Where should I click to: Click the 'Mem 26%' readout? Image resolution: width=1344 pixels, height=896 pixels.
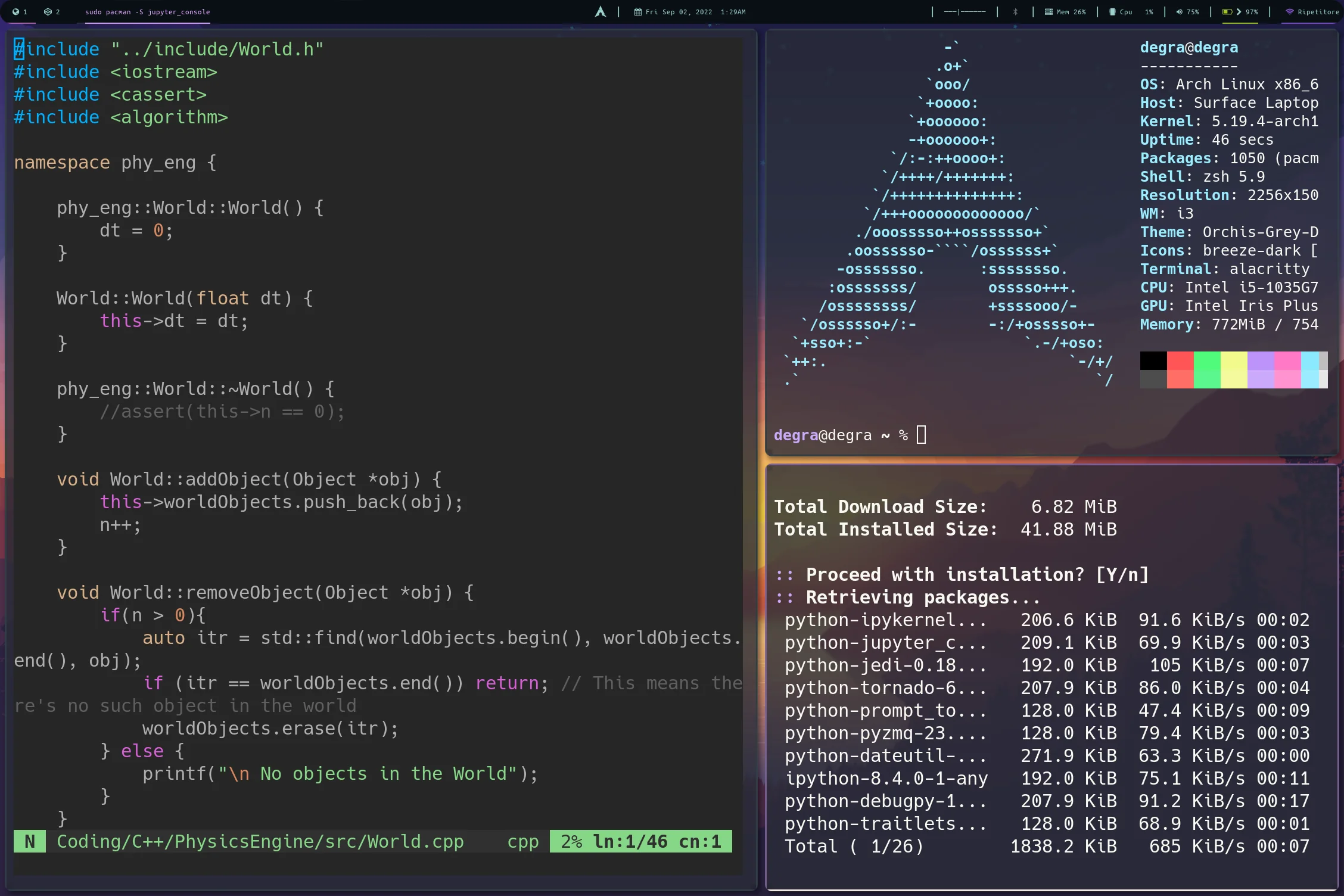point(1071,12)
